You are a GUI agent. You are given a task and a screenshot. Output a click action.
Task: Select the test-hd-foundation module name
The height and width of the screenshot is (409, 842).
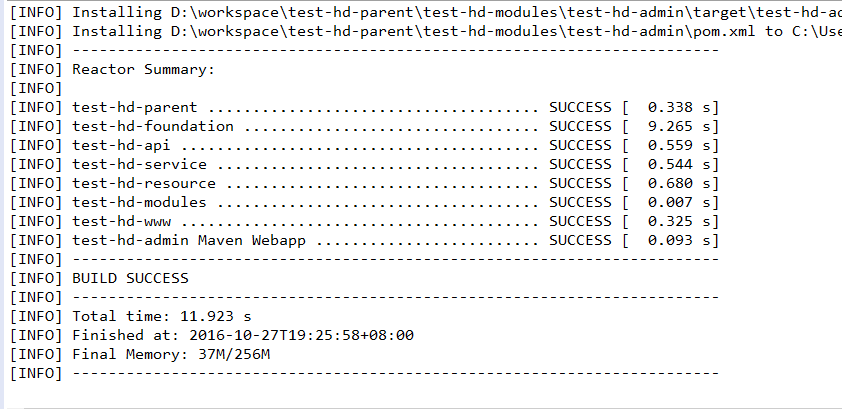(x=153, y=126)
